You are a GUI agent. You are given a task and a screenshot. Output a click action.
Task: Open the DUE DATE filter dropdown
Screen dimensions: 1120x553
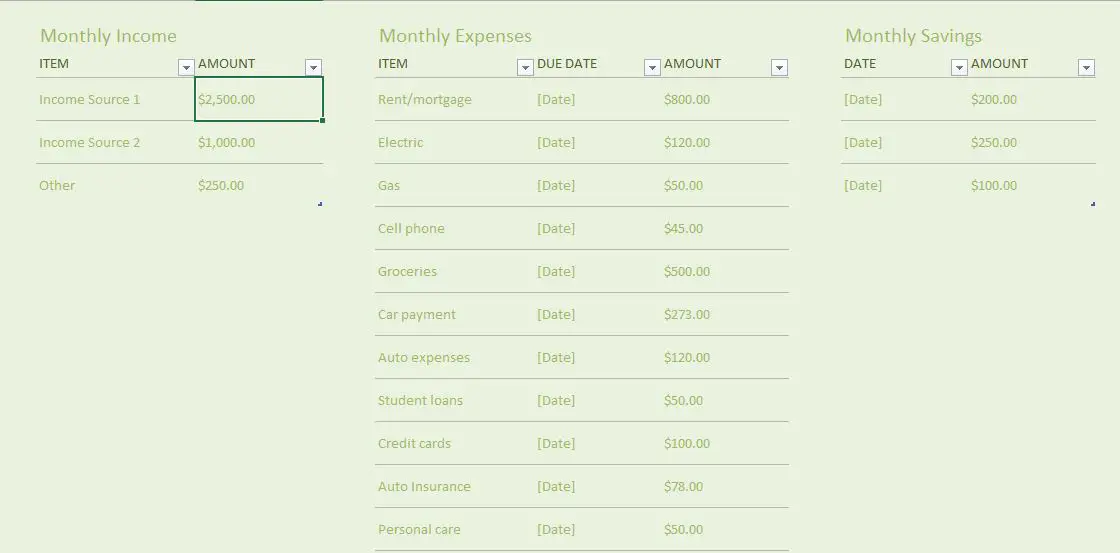click(x=652, y=67)
